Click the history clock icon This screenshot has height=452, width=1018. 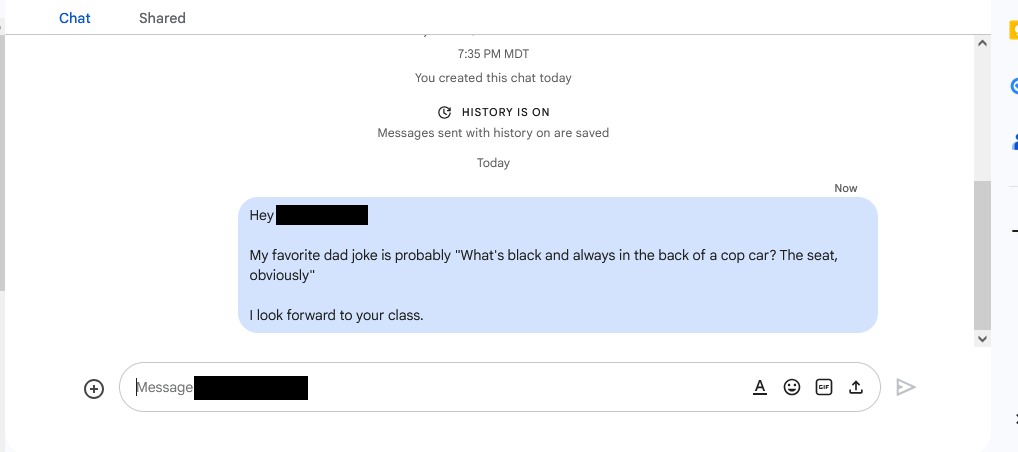pyautogui.click(x=445, y=112)
